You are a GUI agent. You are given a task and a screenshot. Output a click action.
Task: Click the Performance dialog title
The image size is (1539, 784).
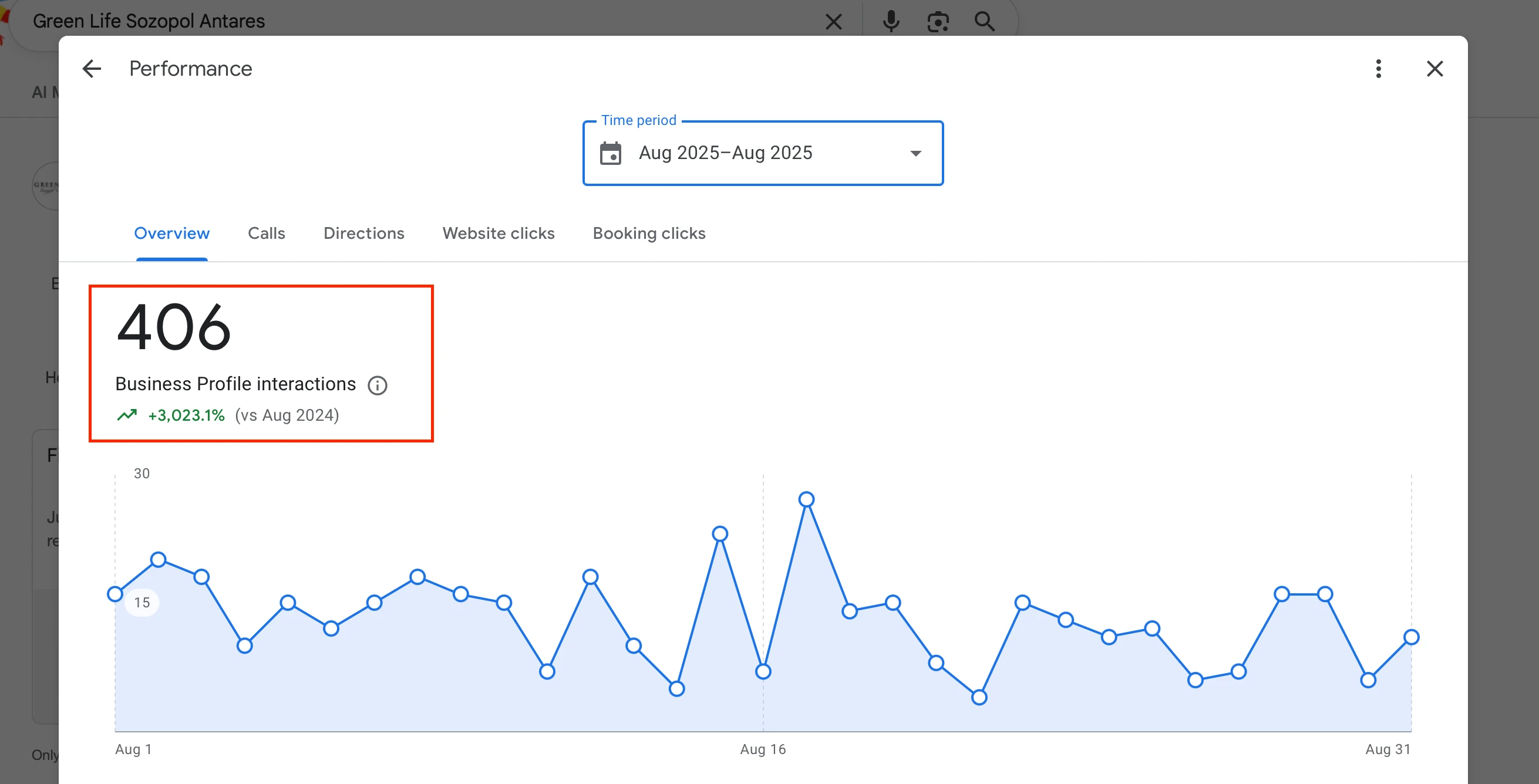coord(191,69)
